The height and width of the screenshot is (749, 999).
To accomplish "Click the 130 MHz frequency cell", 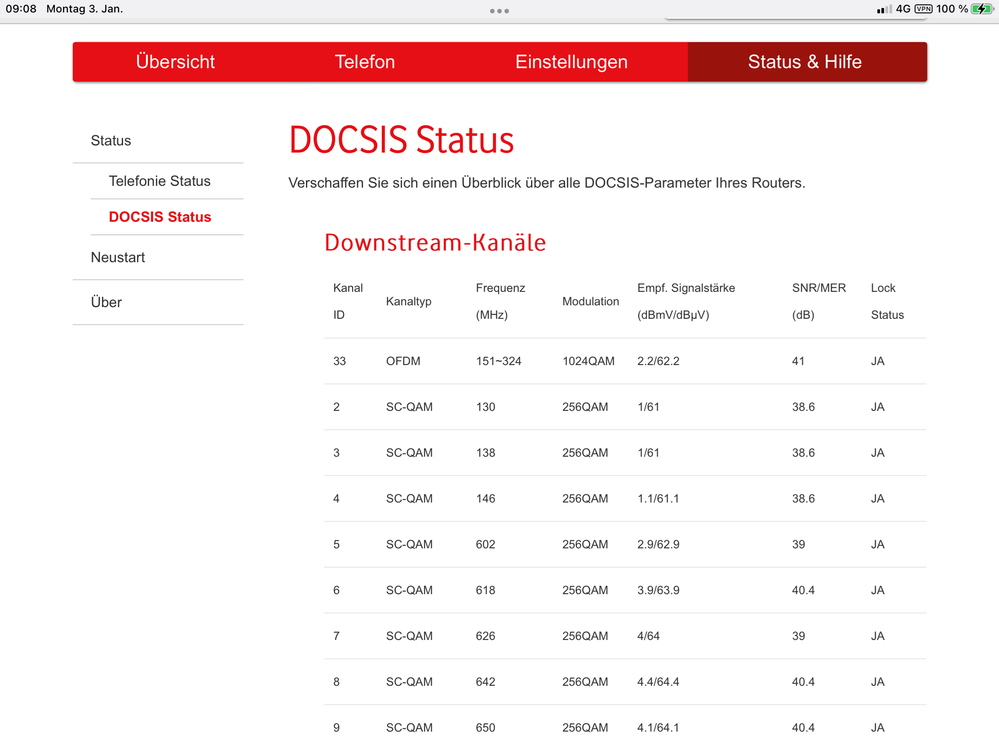I will (x=485, y=407).
